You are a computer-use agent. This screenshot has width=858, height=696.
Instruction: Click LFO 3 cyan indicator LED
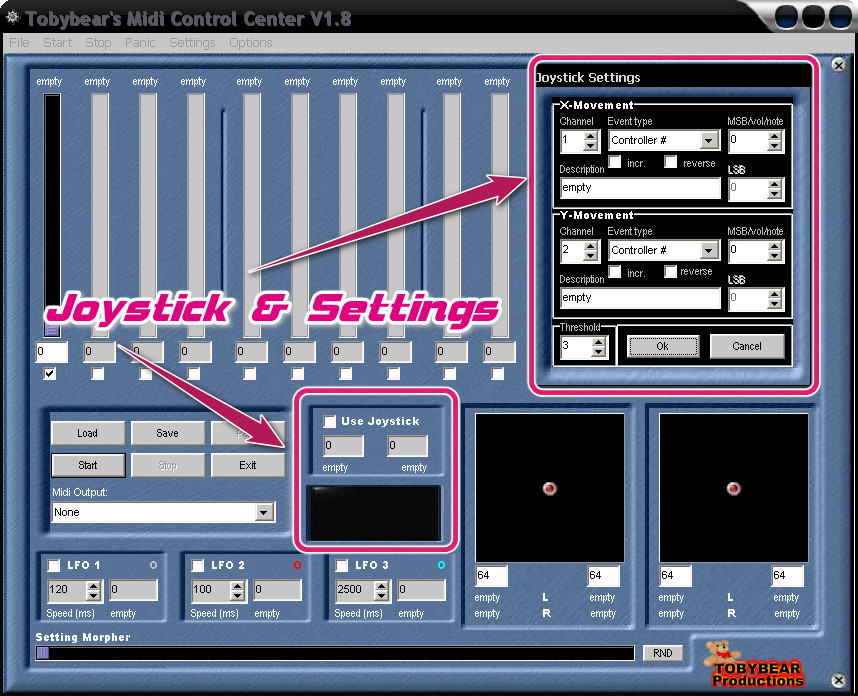pos(441,565)
